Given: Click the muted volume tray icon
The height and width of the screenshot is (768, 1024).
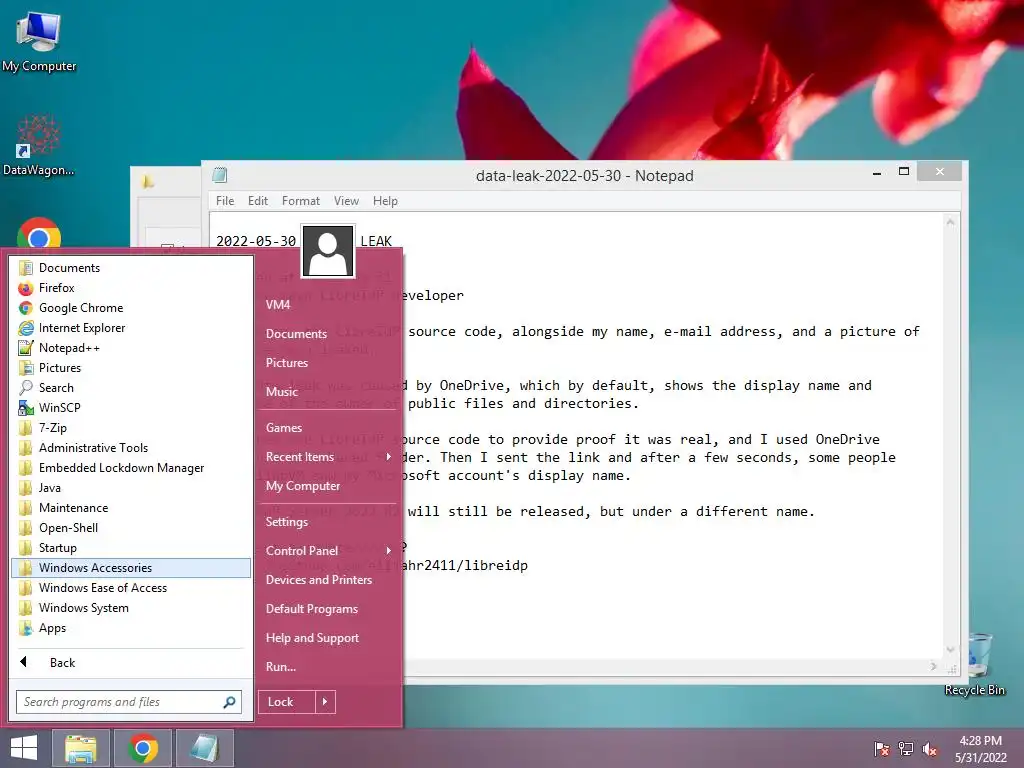Looking at the screenshot, I should point(930,749).
